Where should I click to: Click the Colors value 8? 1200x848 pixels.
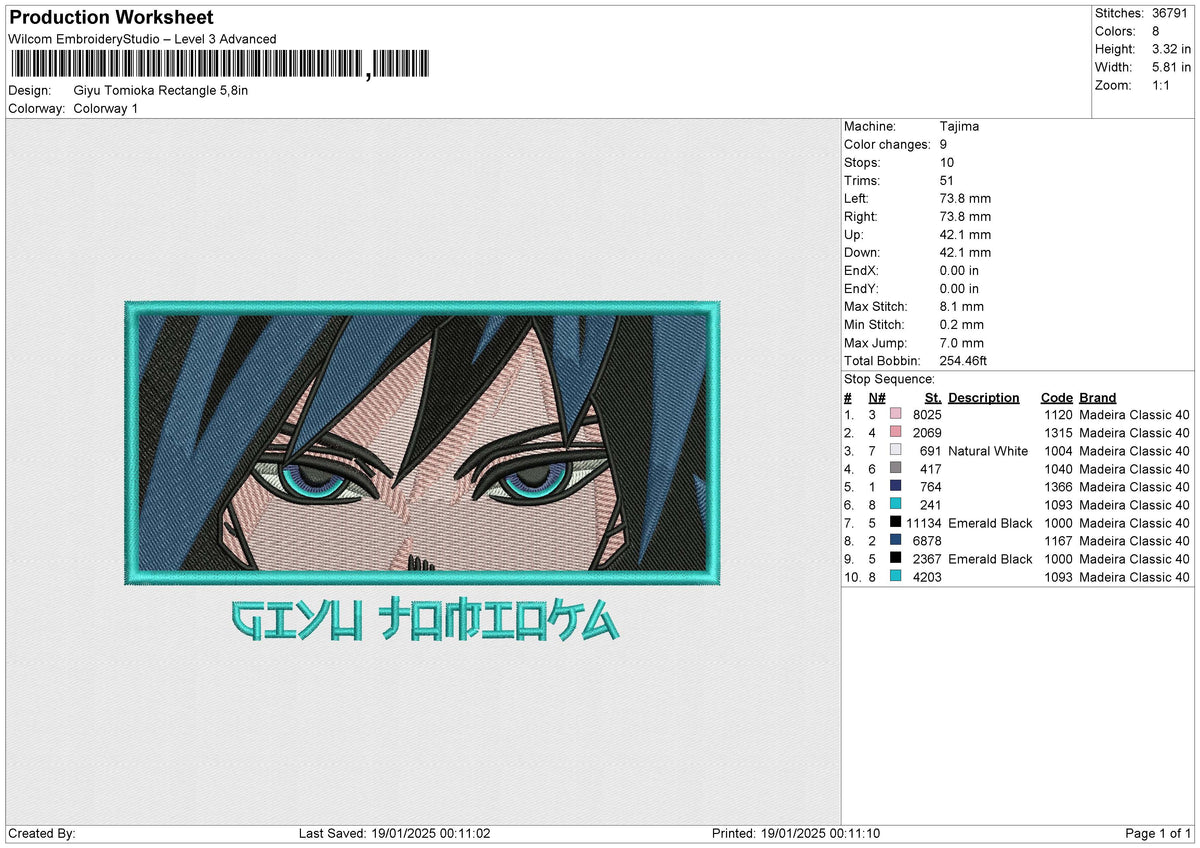tap(1156, 31)
